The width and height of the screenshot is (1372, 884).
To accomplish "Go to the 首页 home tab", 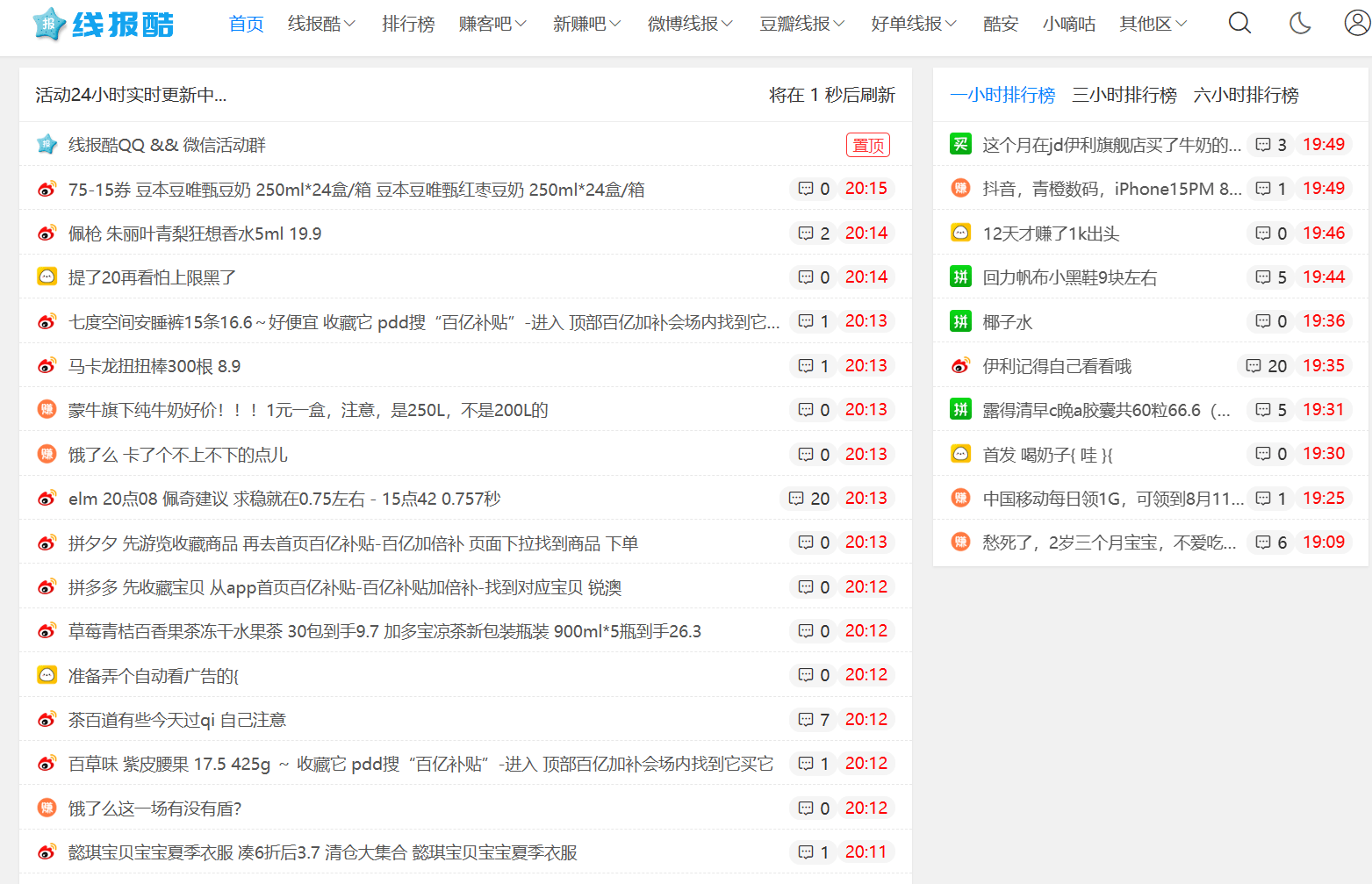I will 247,24.
